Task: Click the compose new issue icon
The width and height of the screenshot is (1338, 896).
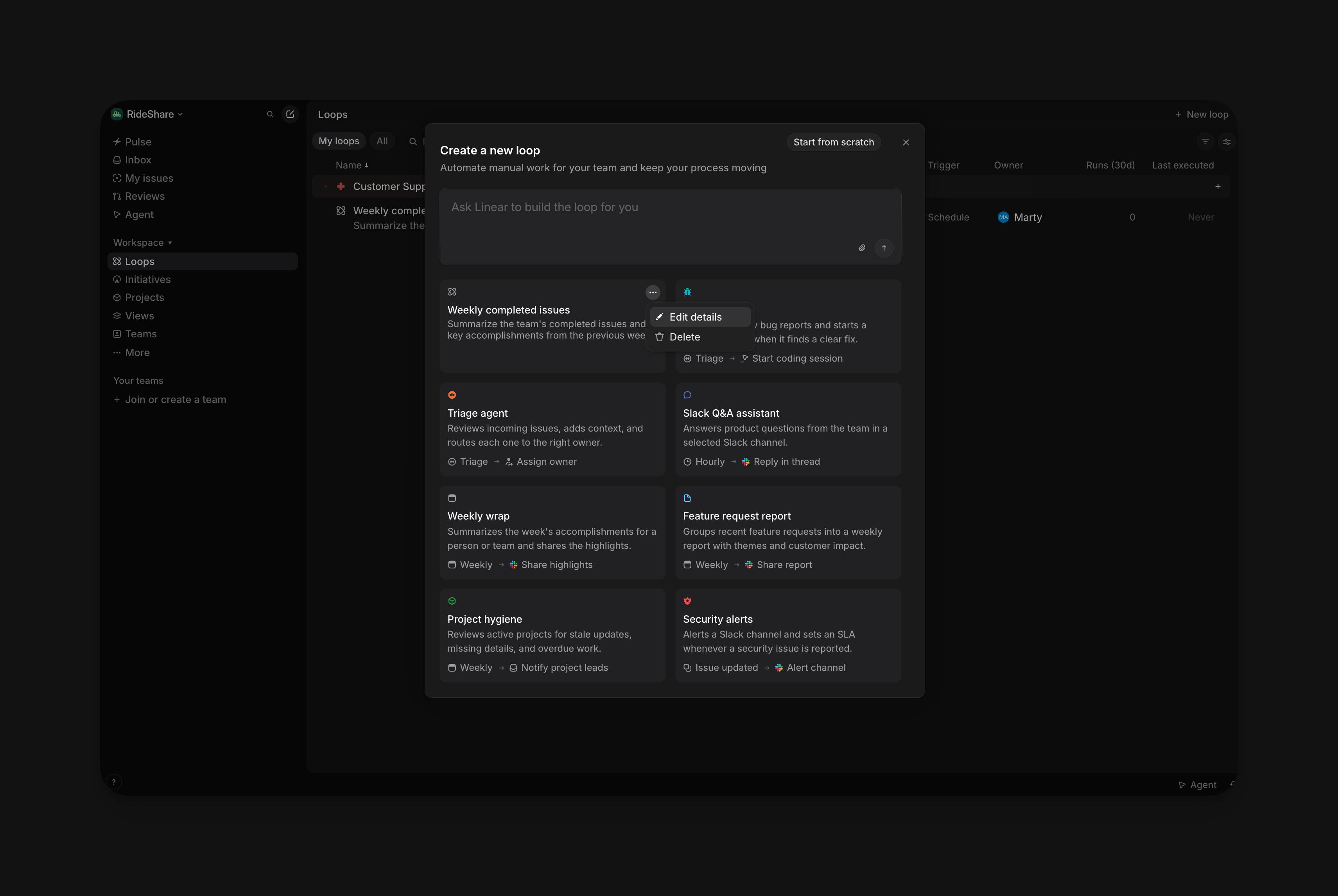Action: tap(291, 114)
